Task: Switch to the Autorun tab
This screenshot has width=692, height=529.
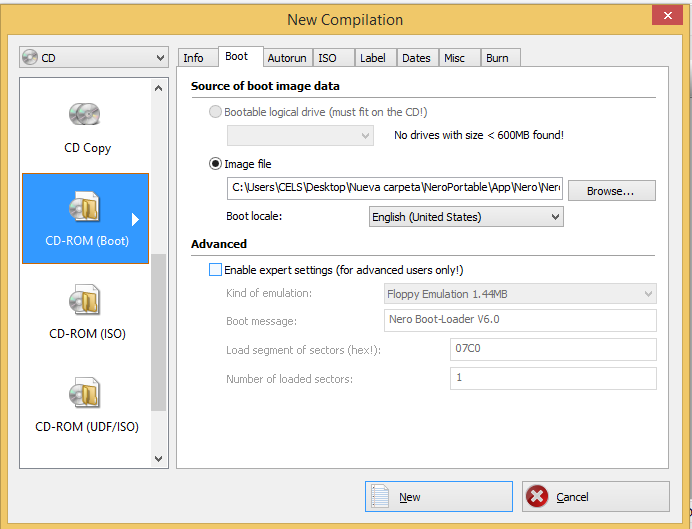Action: [x=288, y=58]
